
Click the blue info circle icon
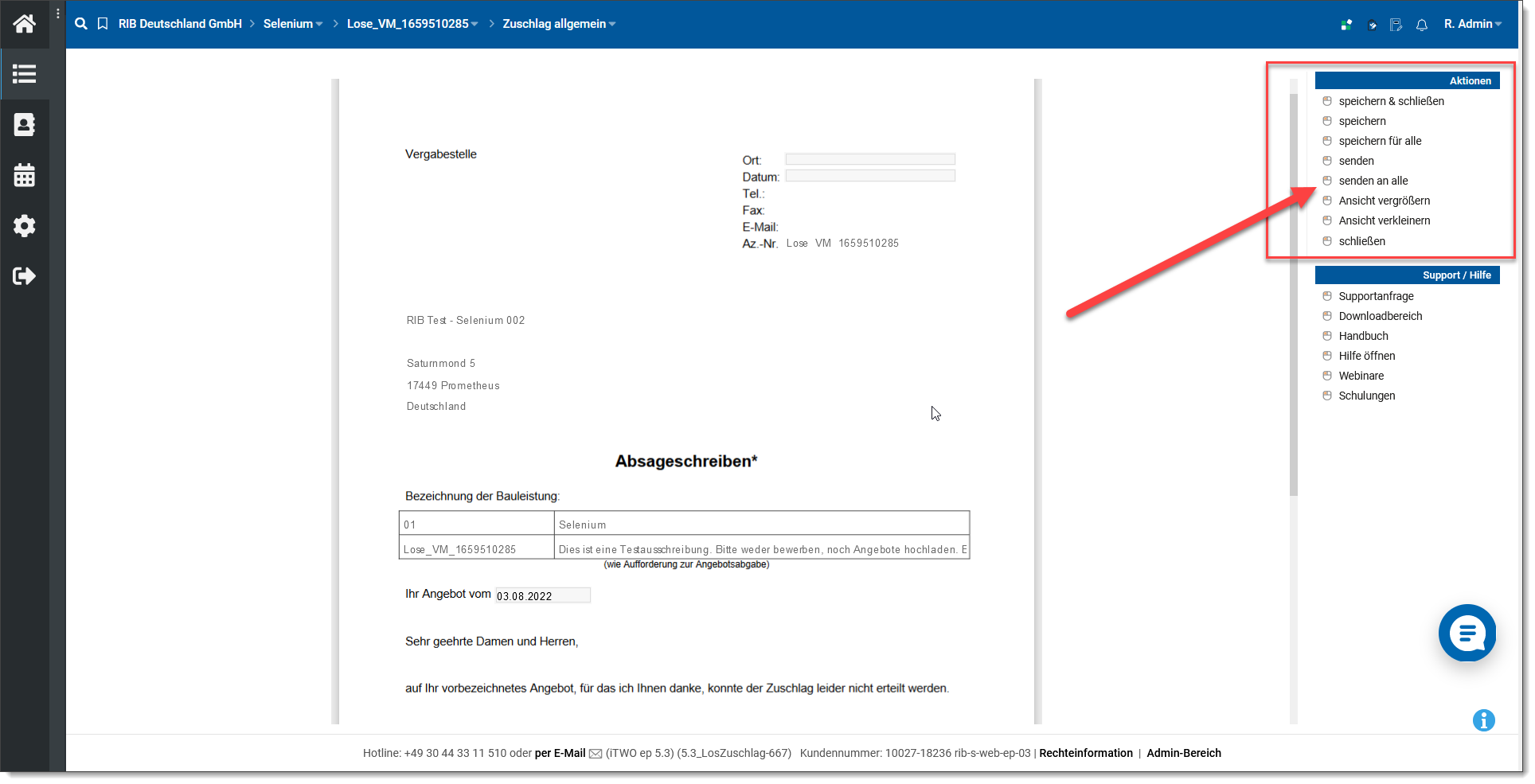(x=1483, y=720)
